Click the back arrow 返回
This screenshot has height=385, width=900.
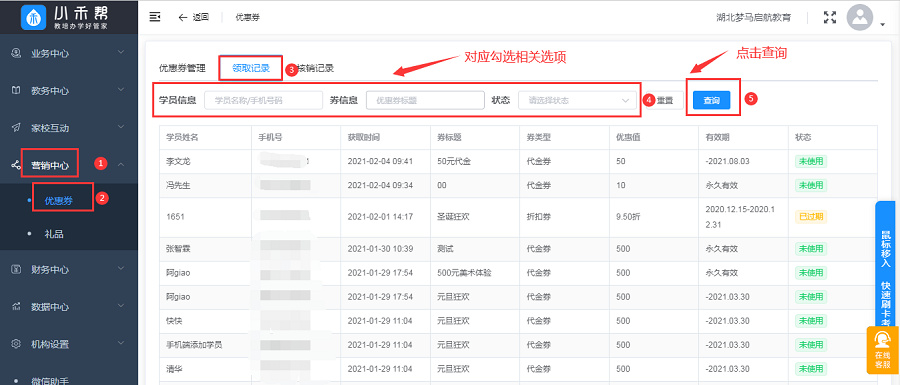click(x=183, y=17)
